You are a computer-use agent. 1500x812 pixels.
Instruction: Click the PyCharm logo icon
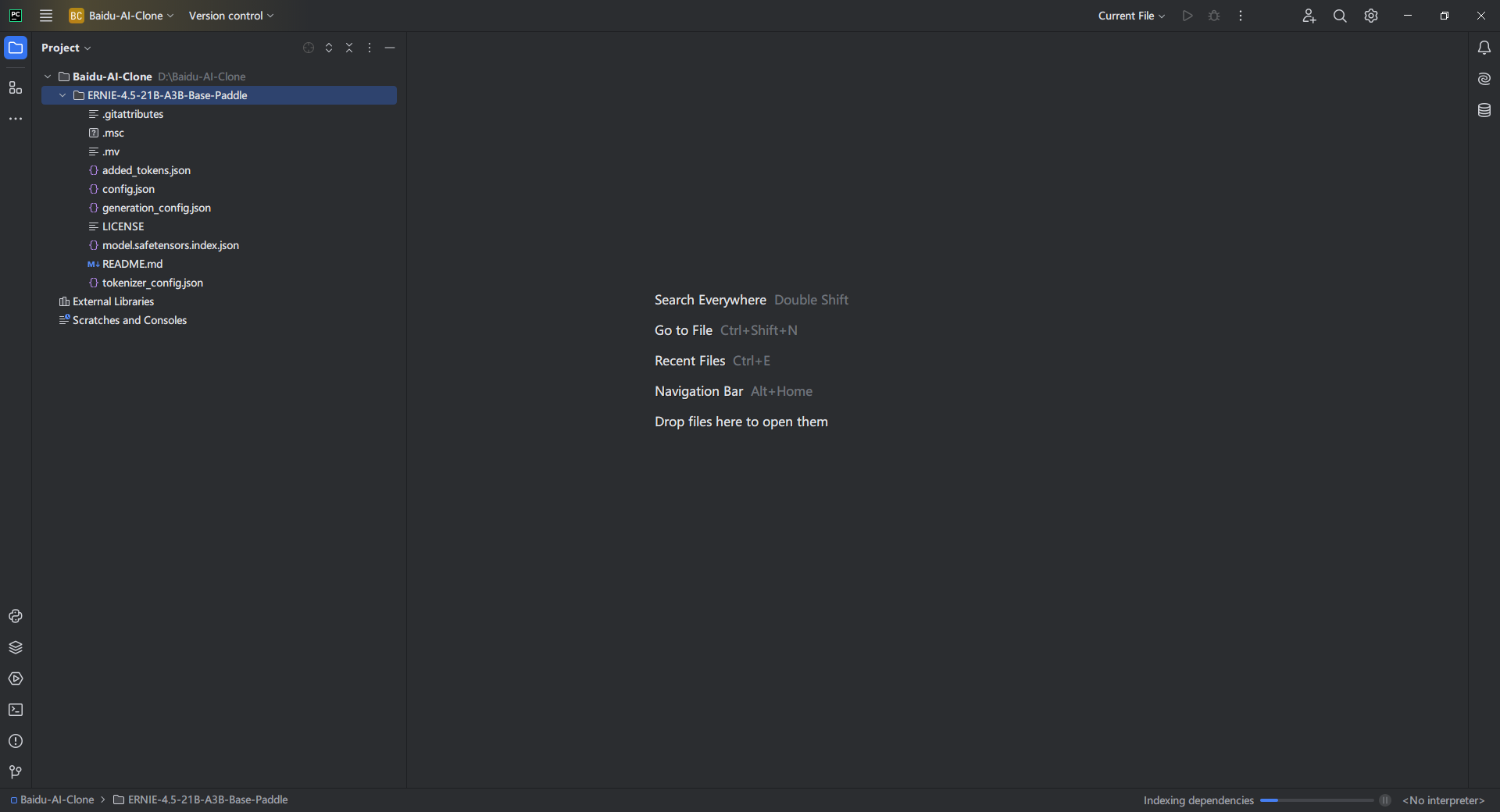[x=16, y=16]
